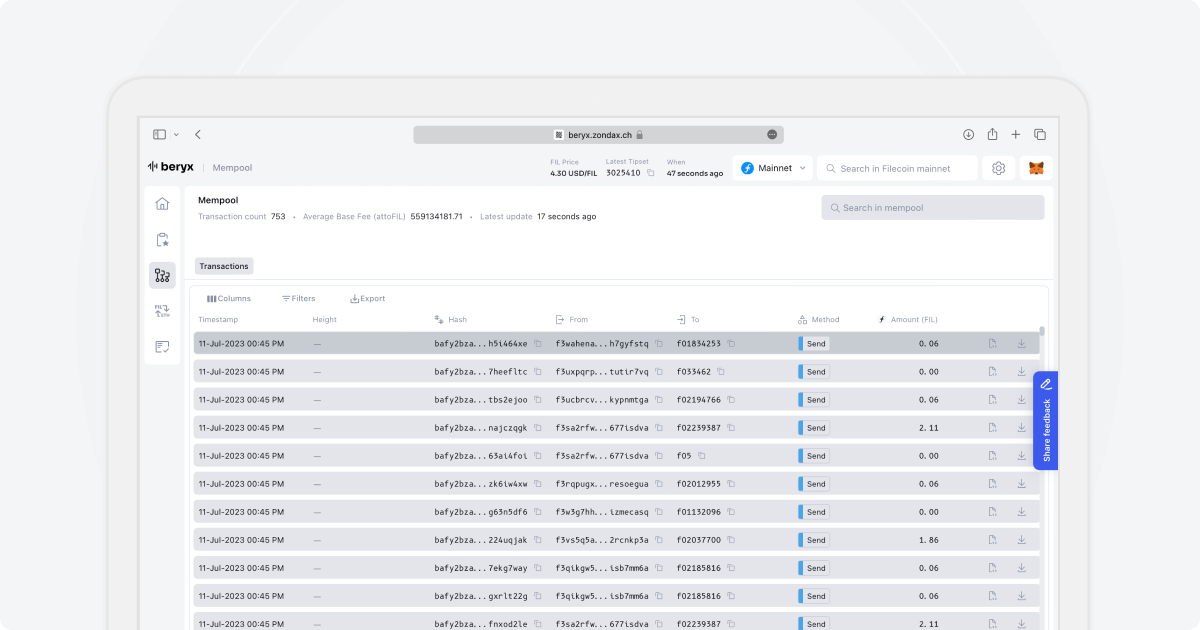Open hash bafy2bza...tbs2ejoo
The height and width of the screenshot is (630, 1200).
(x=481, y=399)
